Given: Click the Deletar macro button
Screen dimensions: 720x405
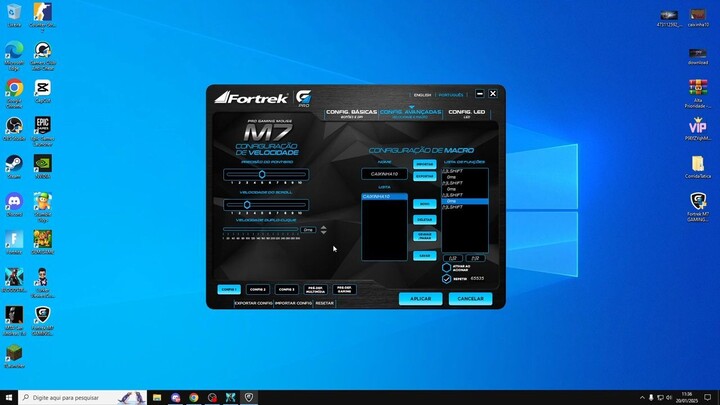Looking at the screenshot, I should 425,220.
